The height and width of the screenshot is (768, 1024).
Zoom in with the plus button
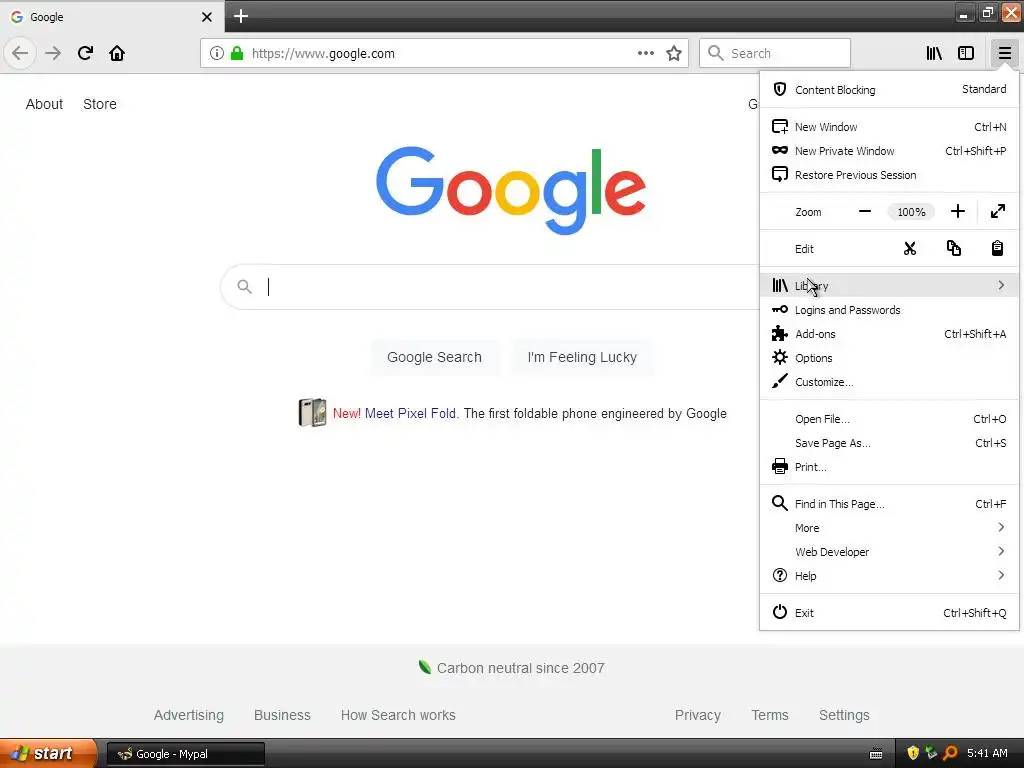click(x=957, y=211)
